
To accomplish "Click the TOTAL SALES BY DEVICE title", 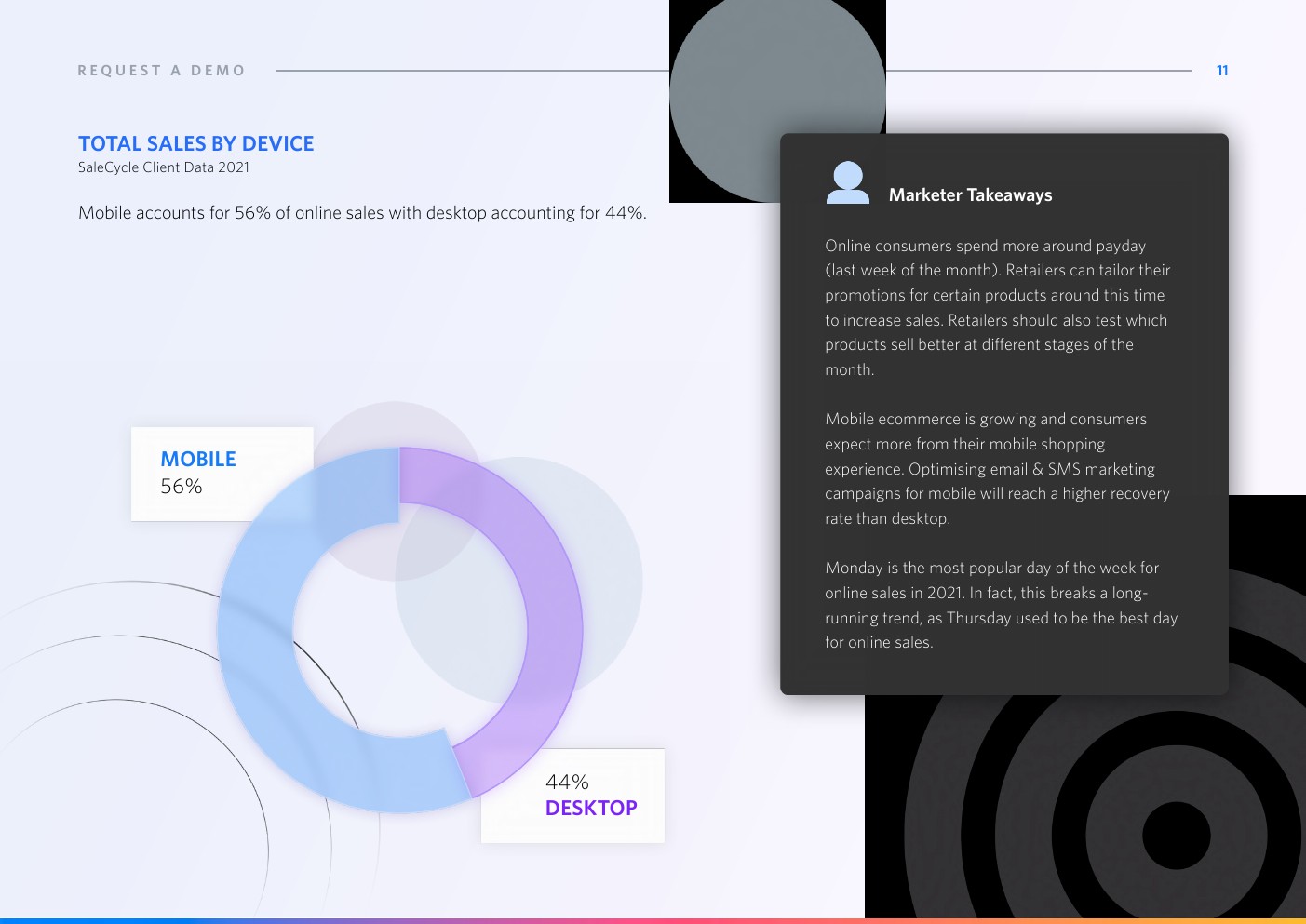I will 196,144.
